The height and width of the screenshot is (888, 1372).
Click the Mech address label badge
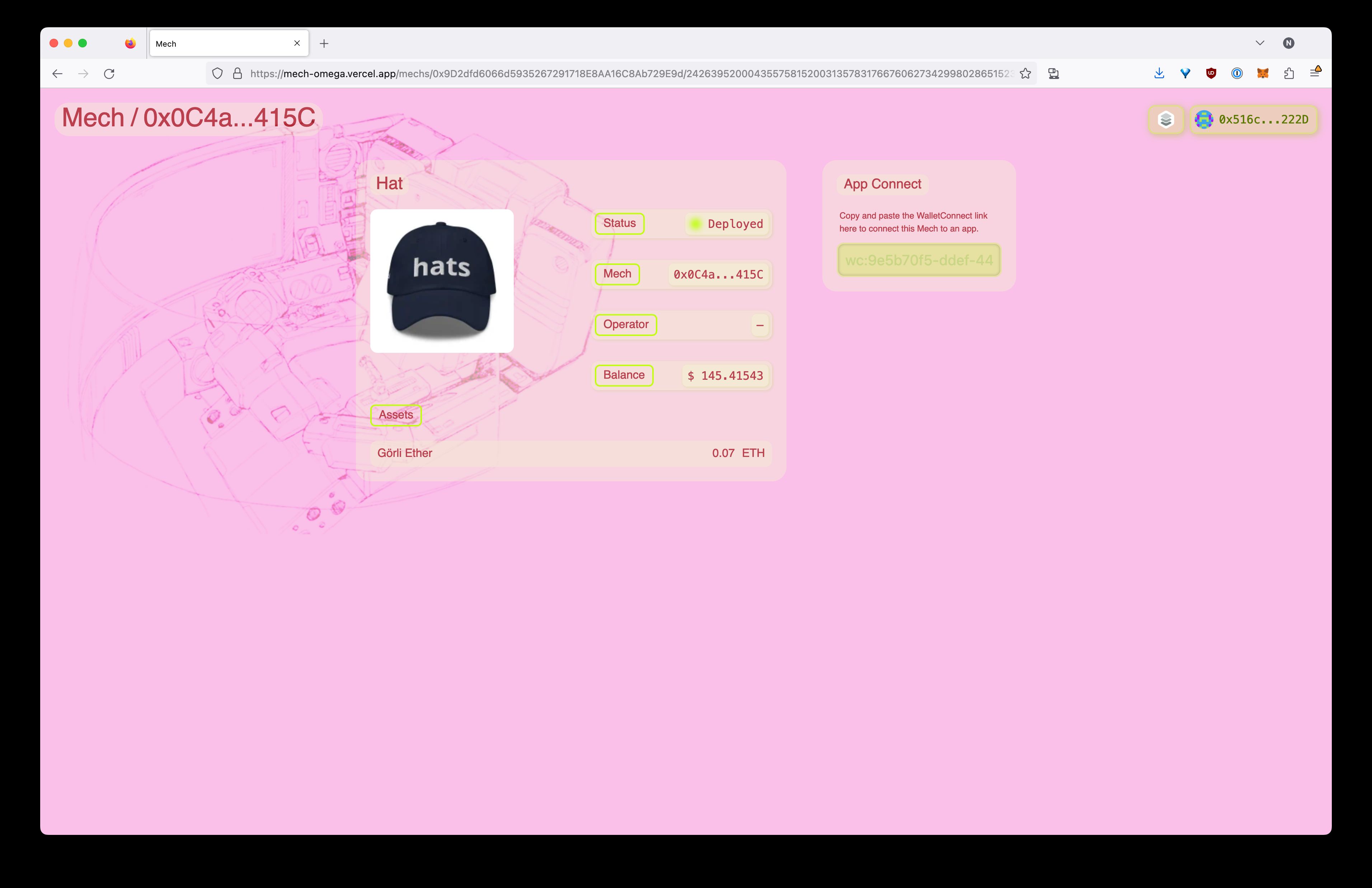(x=614, y=273)
